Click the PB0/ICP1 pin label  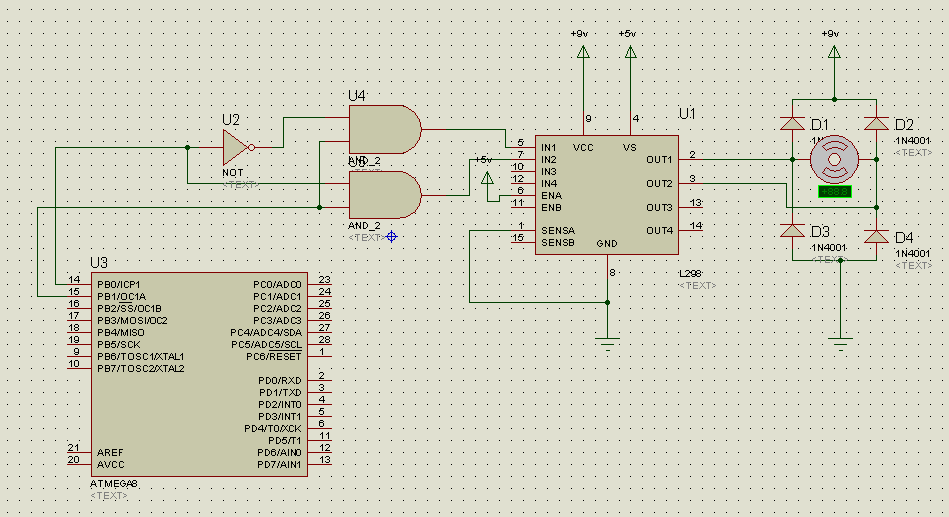[x=119, y=285]
